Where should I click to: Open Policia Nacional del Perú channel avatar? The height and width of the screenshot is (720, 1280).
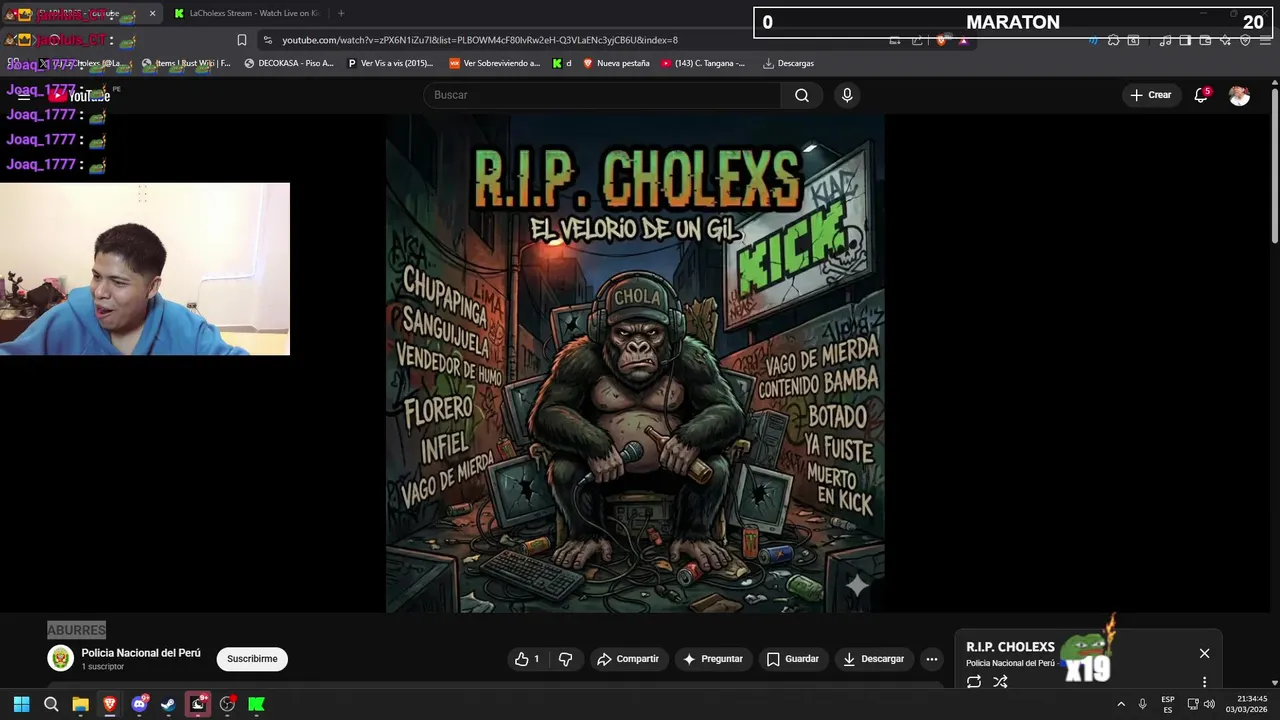[x=61, y=658]
